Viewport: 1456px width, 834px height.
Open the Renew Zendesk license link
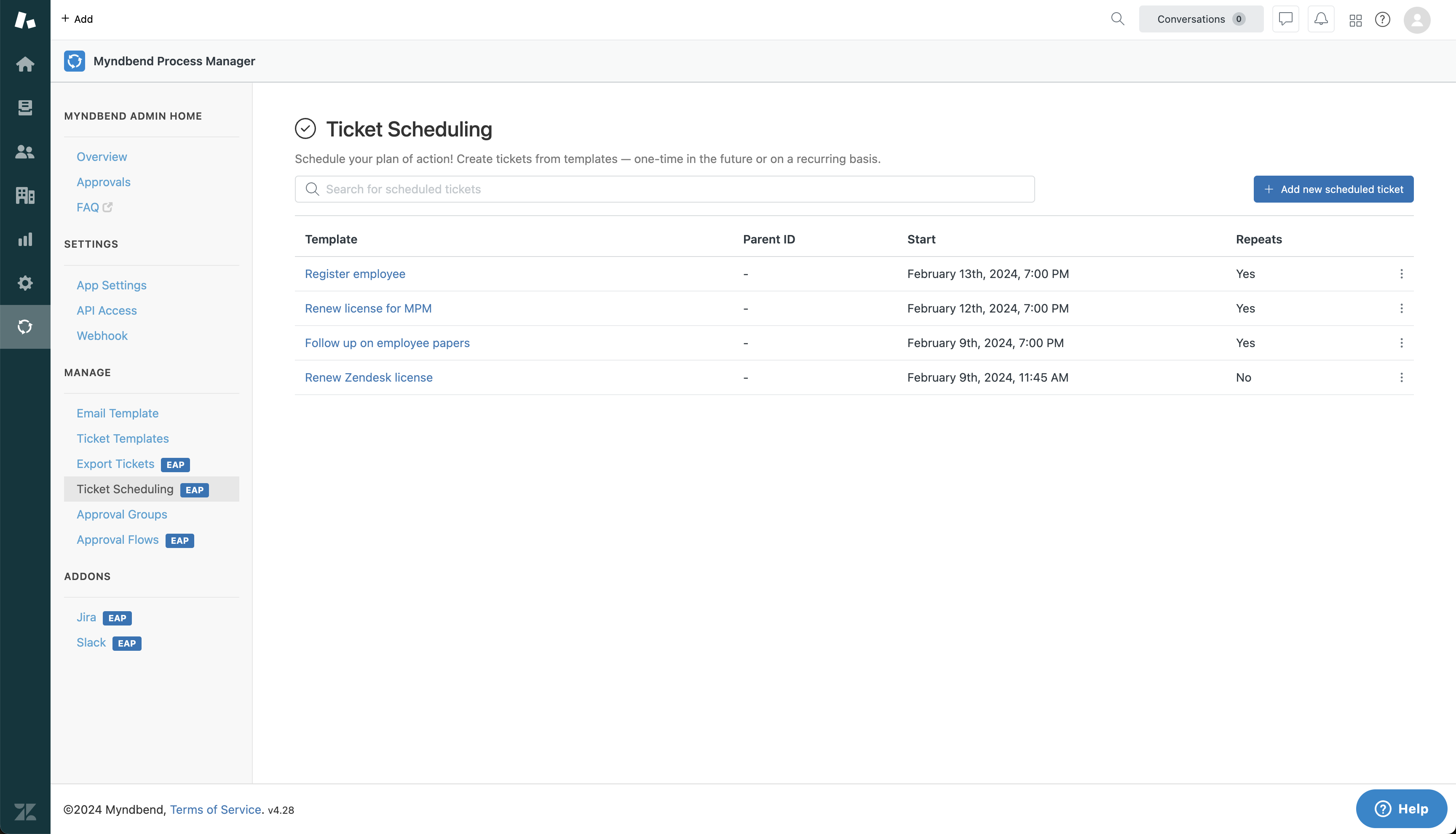(x=369, y=377)
